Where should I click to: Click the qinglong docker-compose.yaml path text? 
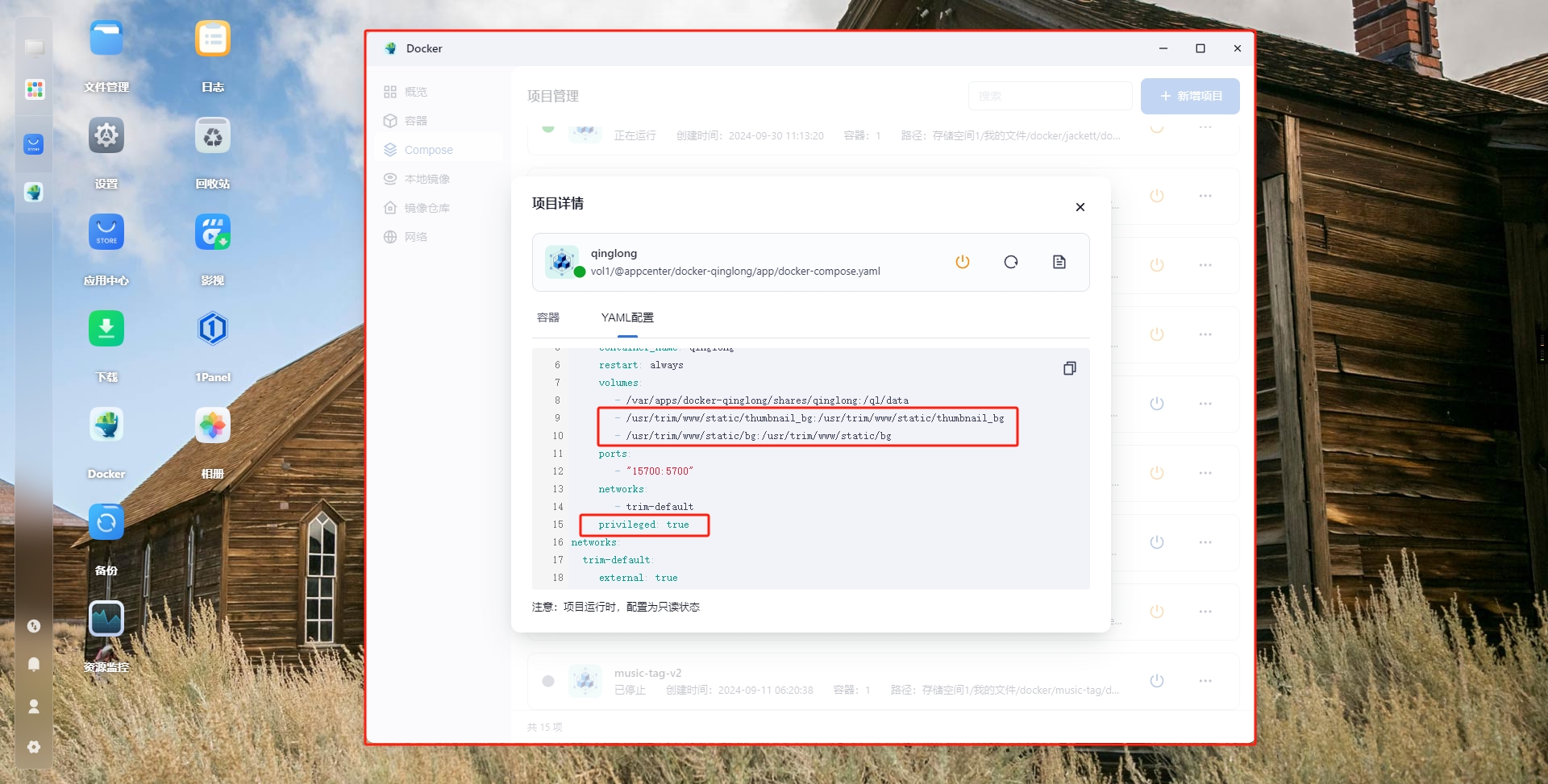[x=735, y=272]
